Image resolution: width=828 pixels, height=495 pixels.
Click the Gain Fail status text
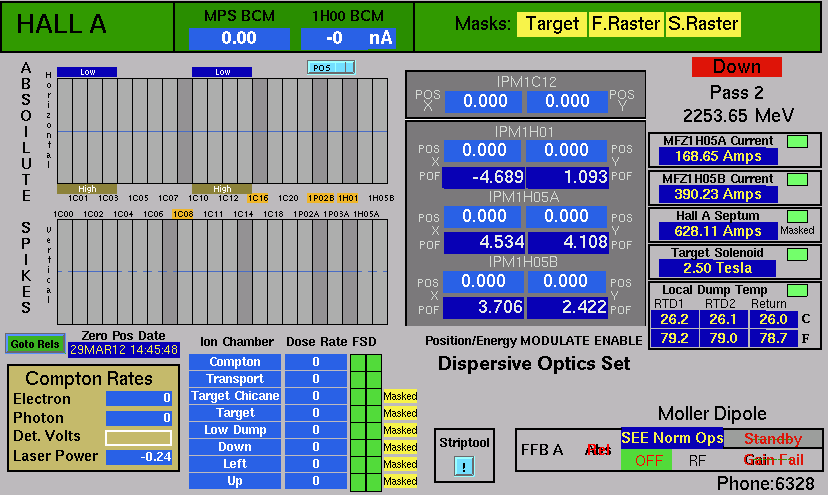[774, 460]
